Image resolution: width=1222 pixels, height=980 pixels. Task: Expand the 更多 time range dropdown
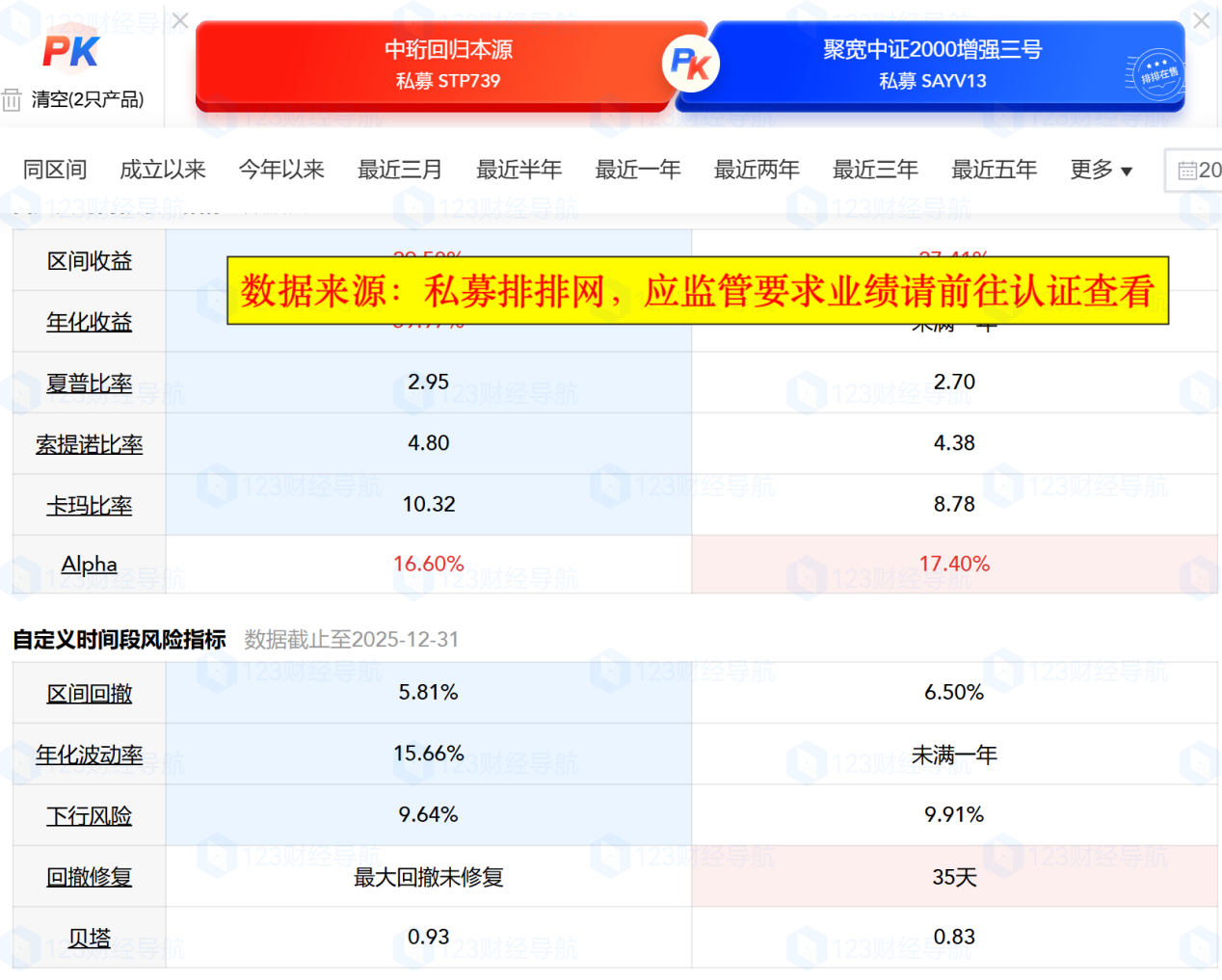pyautogui.click(x=1101, y=171)
